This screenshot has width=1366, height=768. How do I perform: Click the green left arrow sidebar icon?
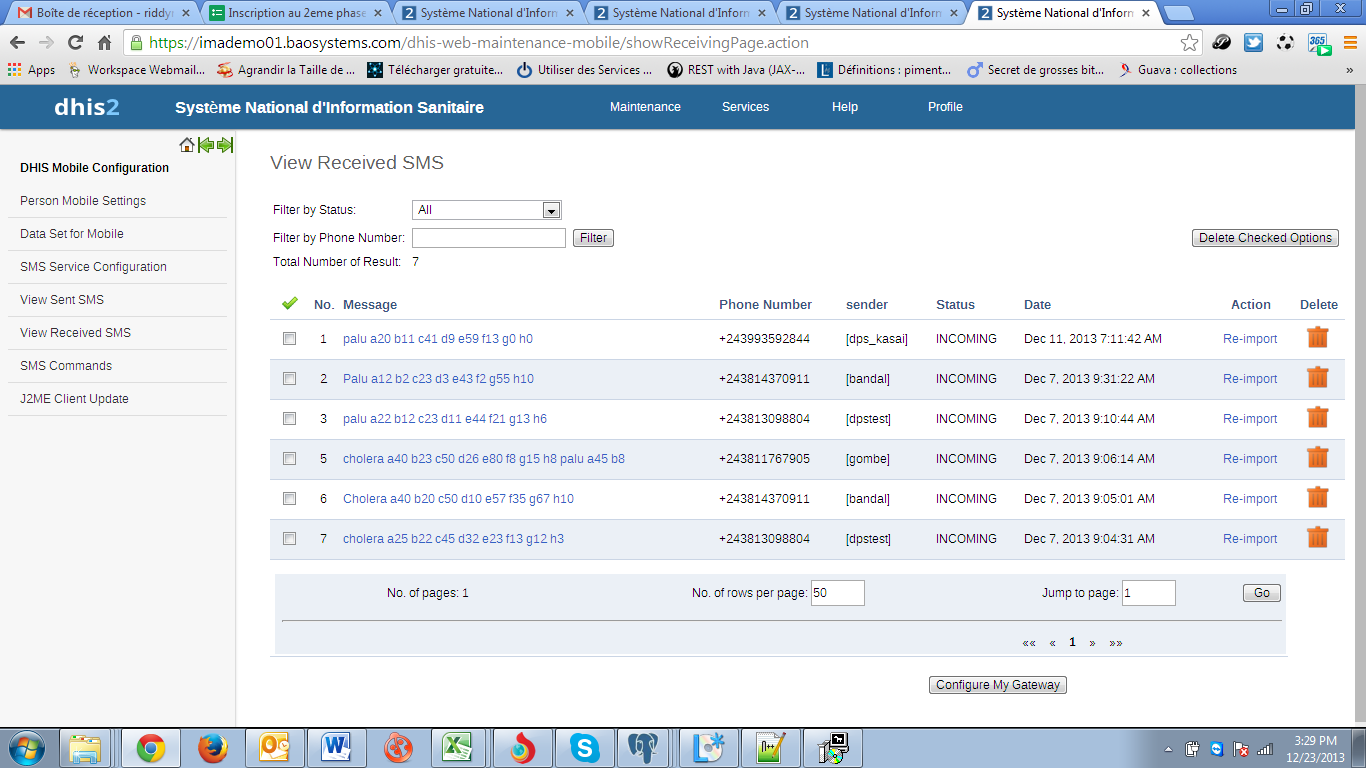pos(206,145)
